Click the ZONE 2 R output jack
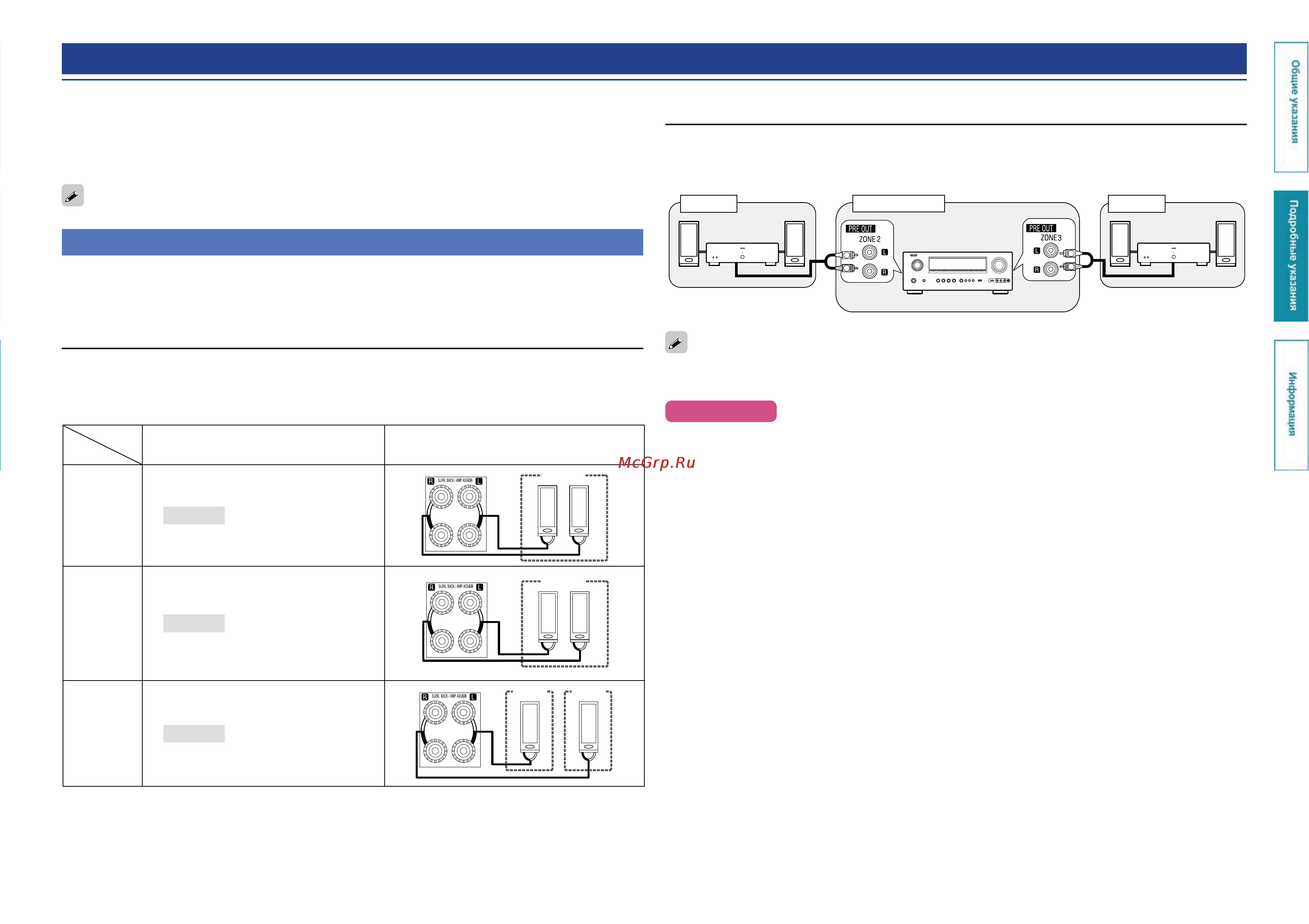Viewport: 1309px width, 924px height. (x=870, y=271)
